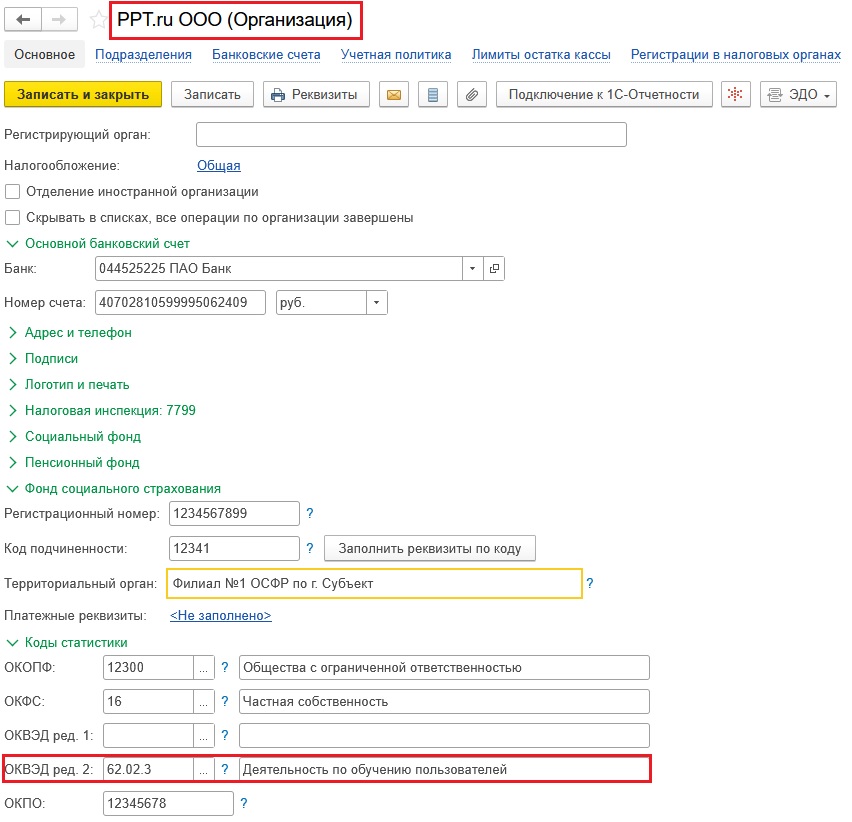The height and width of the screenshot is (822, 852).
Task: Click the envelope email icon
Action: point(393,95)
